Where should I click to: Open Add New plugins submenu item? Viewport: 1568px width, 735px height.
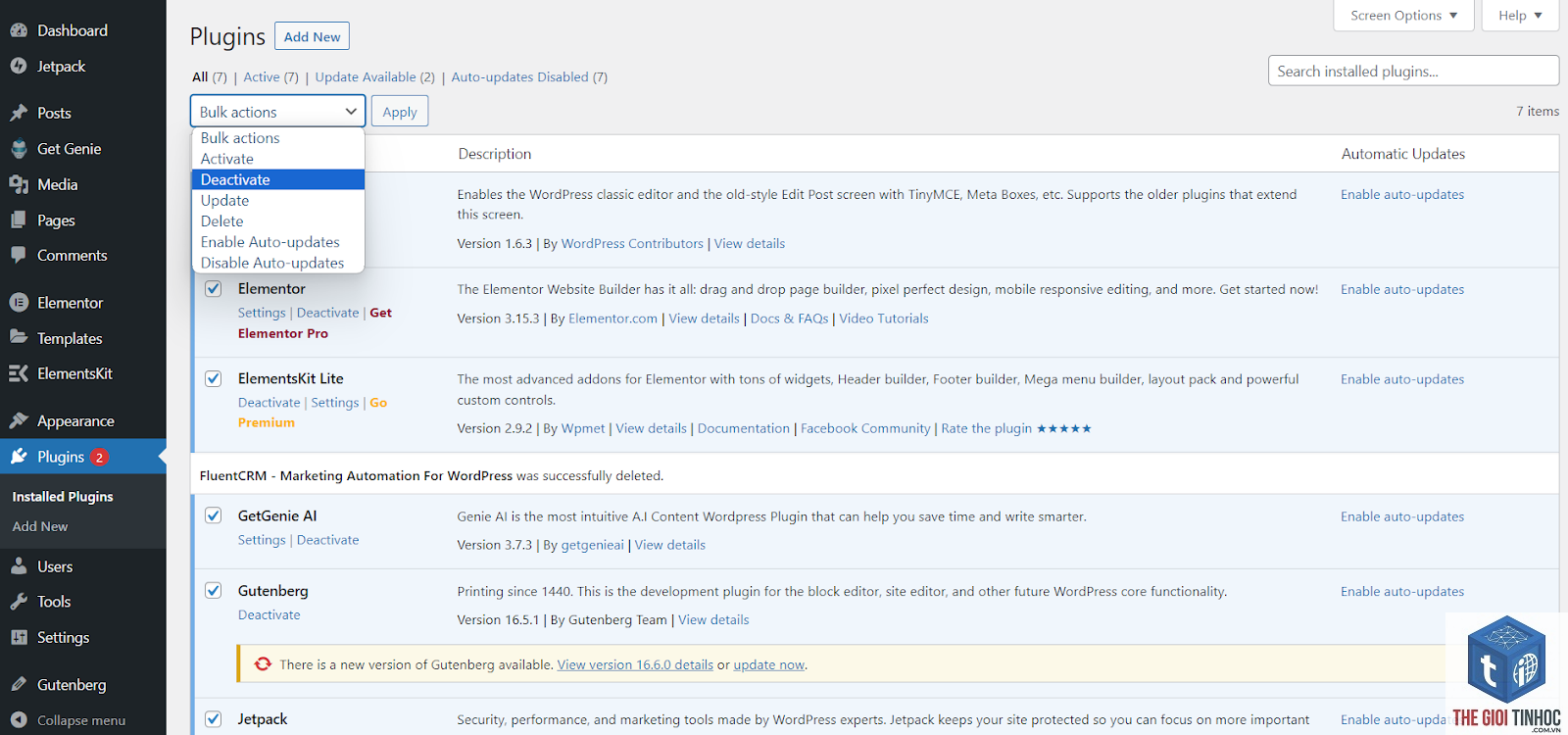coord(40,526)
